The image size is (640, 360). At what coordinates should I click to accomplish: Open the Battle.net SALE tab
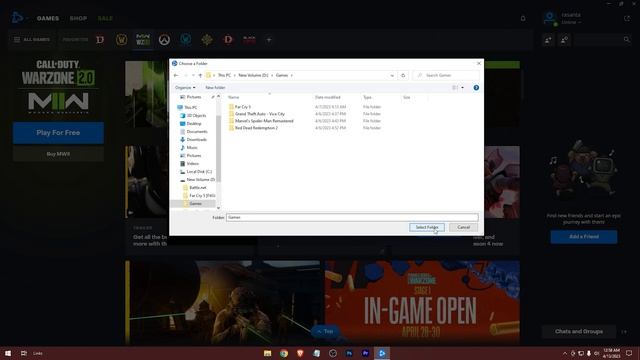pyautogui.click(x=105, y=18)
